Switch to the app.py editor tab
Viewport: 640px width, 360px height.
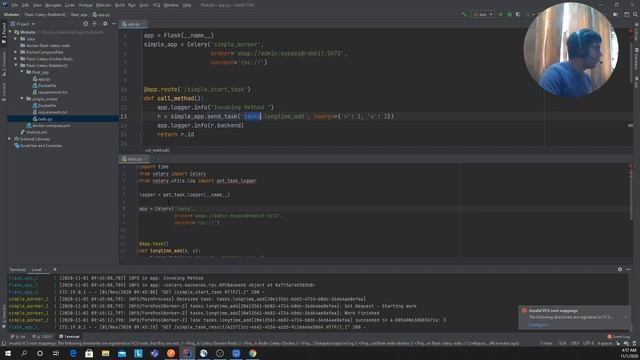tap(133, 24)
